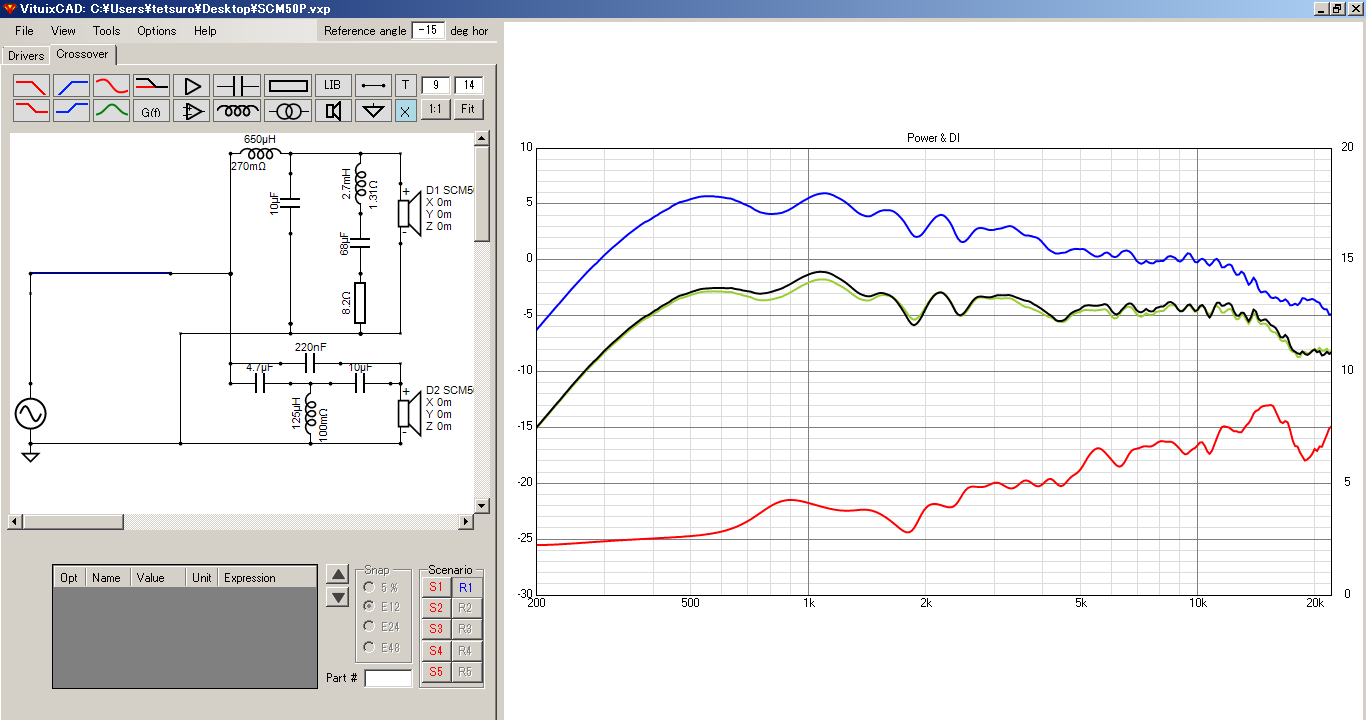This screenshot has width=1366, height=720.
Task: Activate scenario S2
Action: (436, 608)
